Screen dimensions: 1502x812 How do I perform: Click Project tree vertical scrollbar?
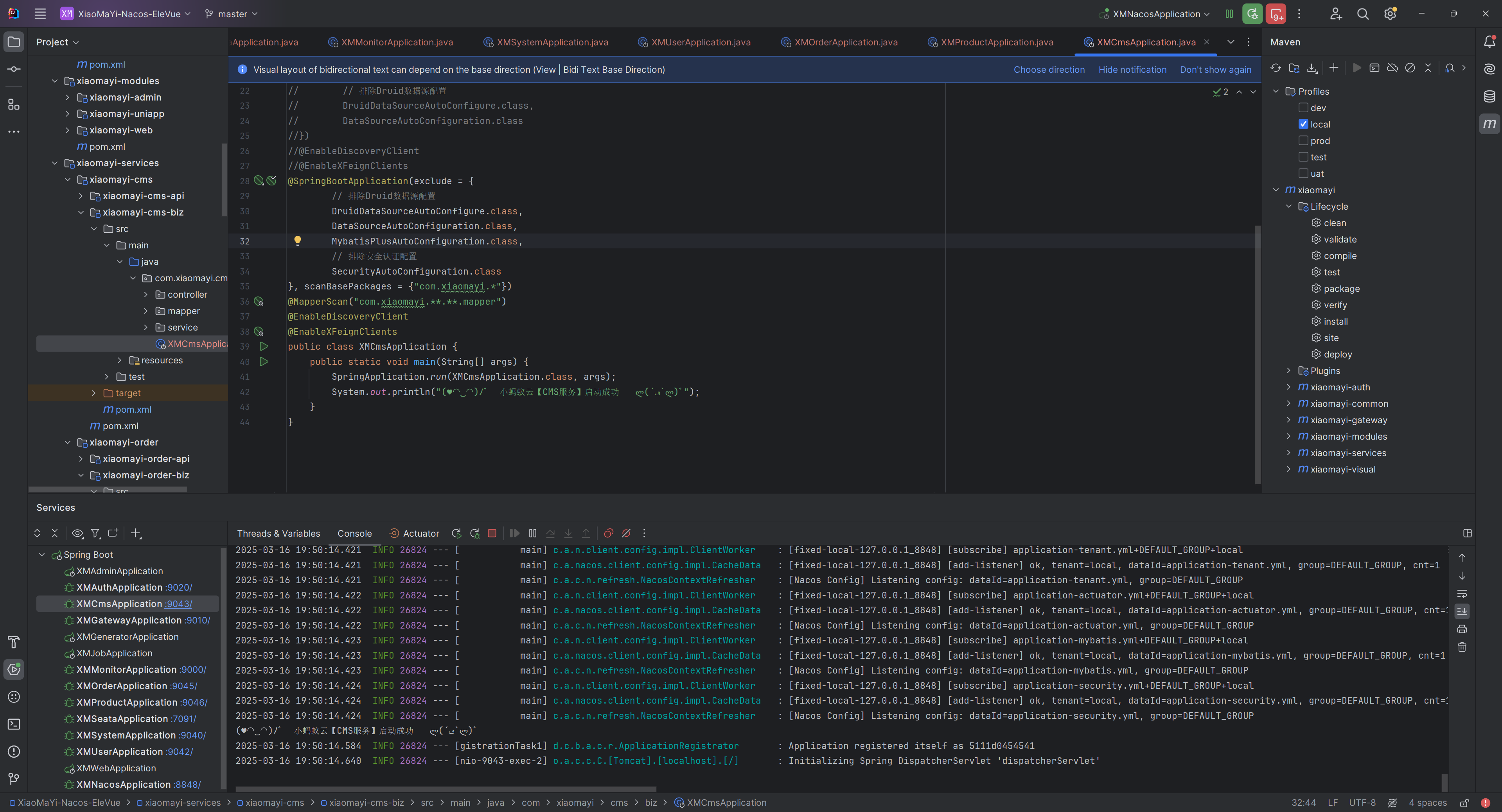tap(224, 180)
